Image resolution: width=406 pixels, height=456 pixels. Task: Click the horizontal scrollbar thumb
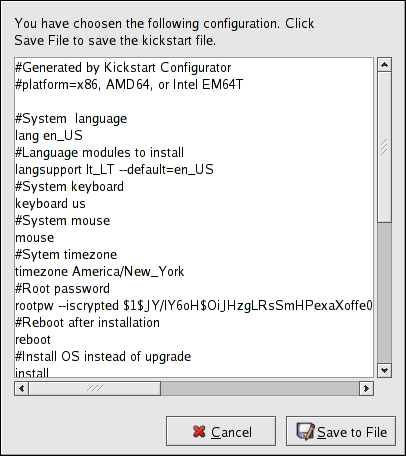(95, 388)
